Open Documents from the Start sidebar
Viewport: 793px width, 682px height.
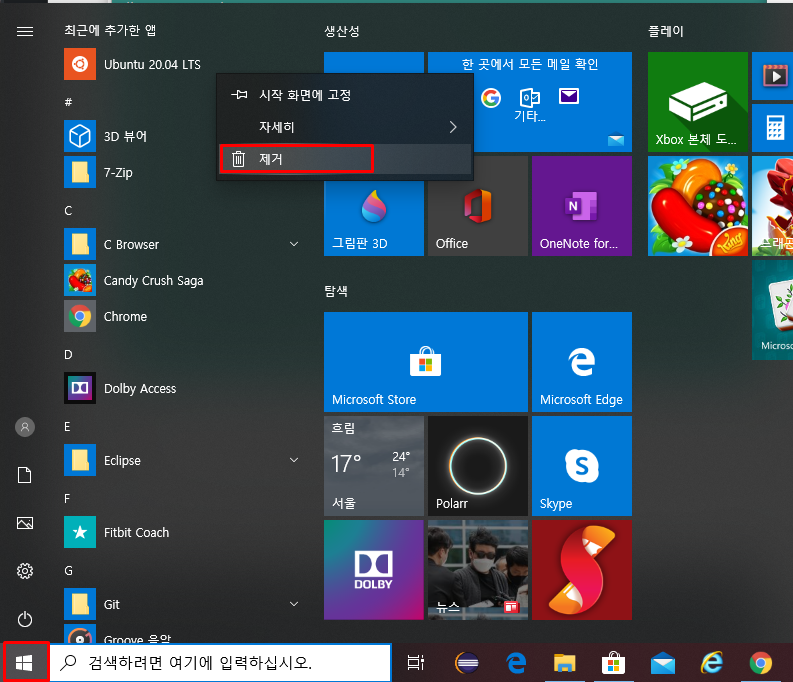[x=25, y=475]
